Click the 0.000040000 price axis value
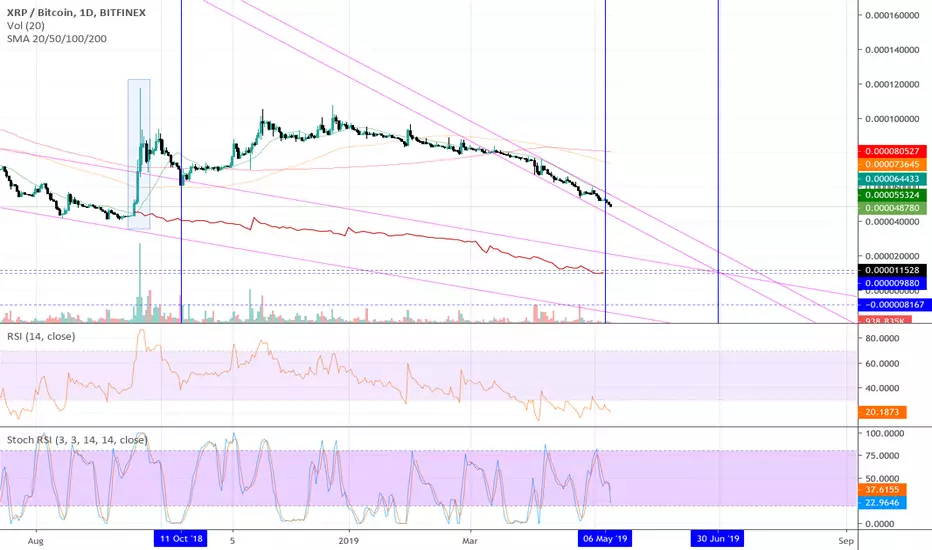The image size is (932, 550). coord(892,222)
